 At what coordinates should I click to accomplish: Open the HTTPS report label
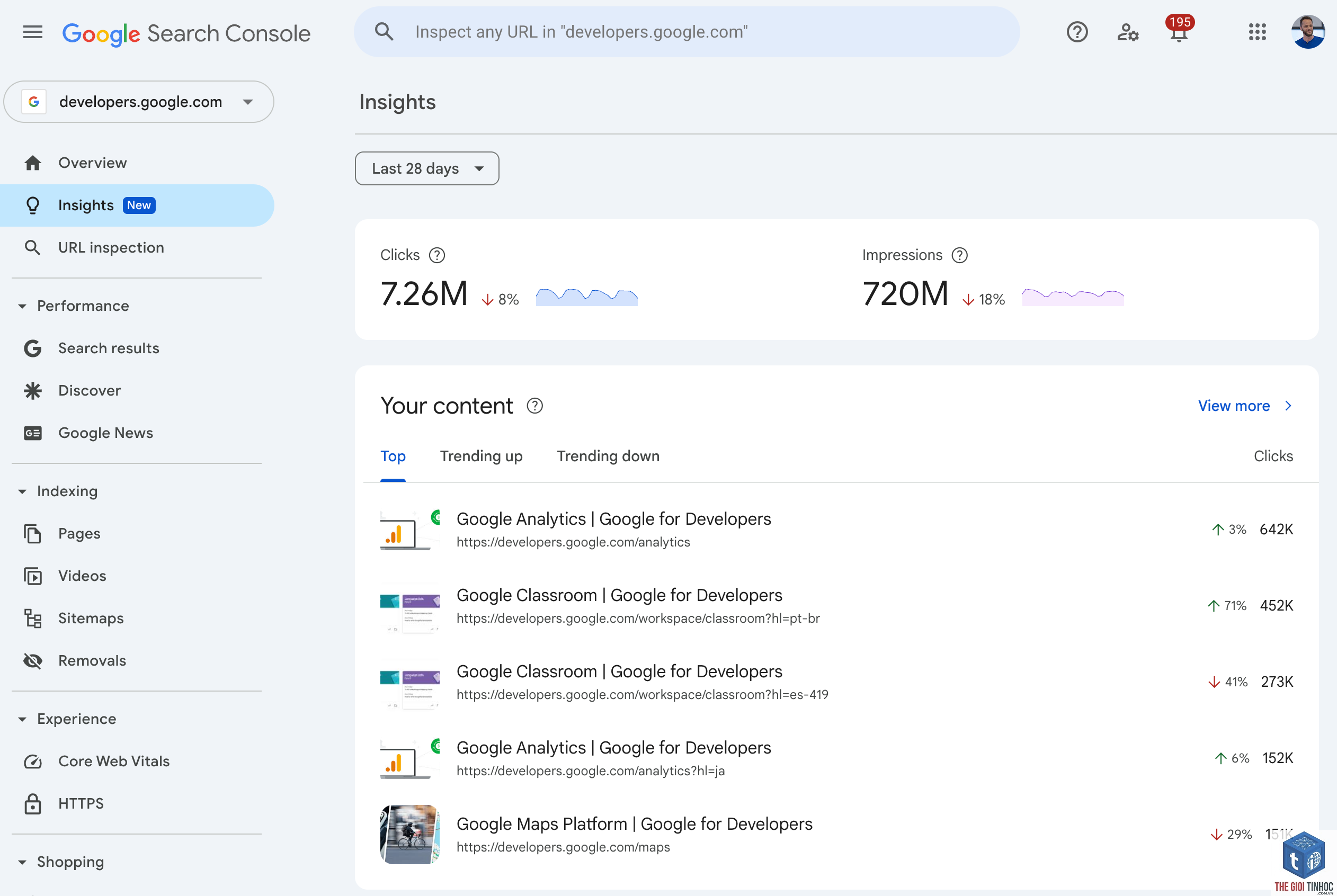pyautogui.click(x=81, y=803)
